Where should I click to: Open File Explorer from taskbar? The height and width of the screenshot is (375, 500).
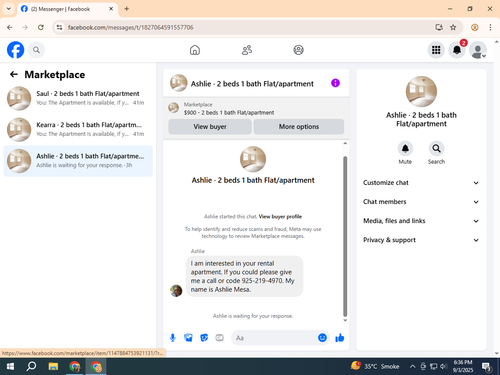pos(53,367)
